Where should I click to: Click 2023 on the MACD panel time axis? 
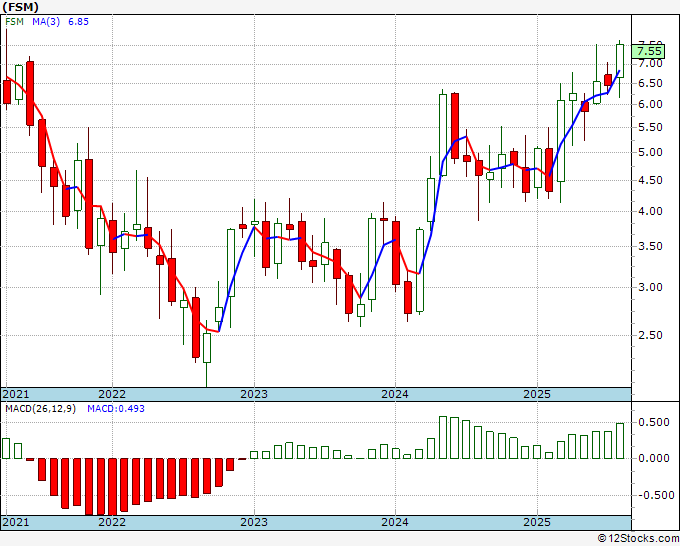coord(254,522)
